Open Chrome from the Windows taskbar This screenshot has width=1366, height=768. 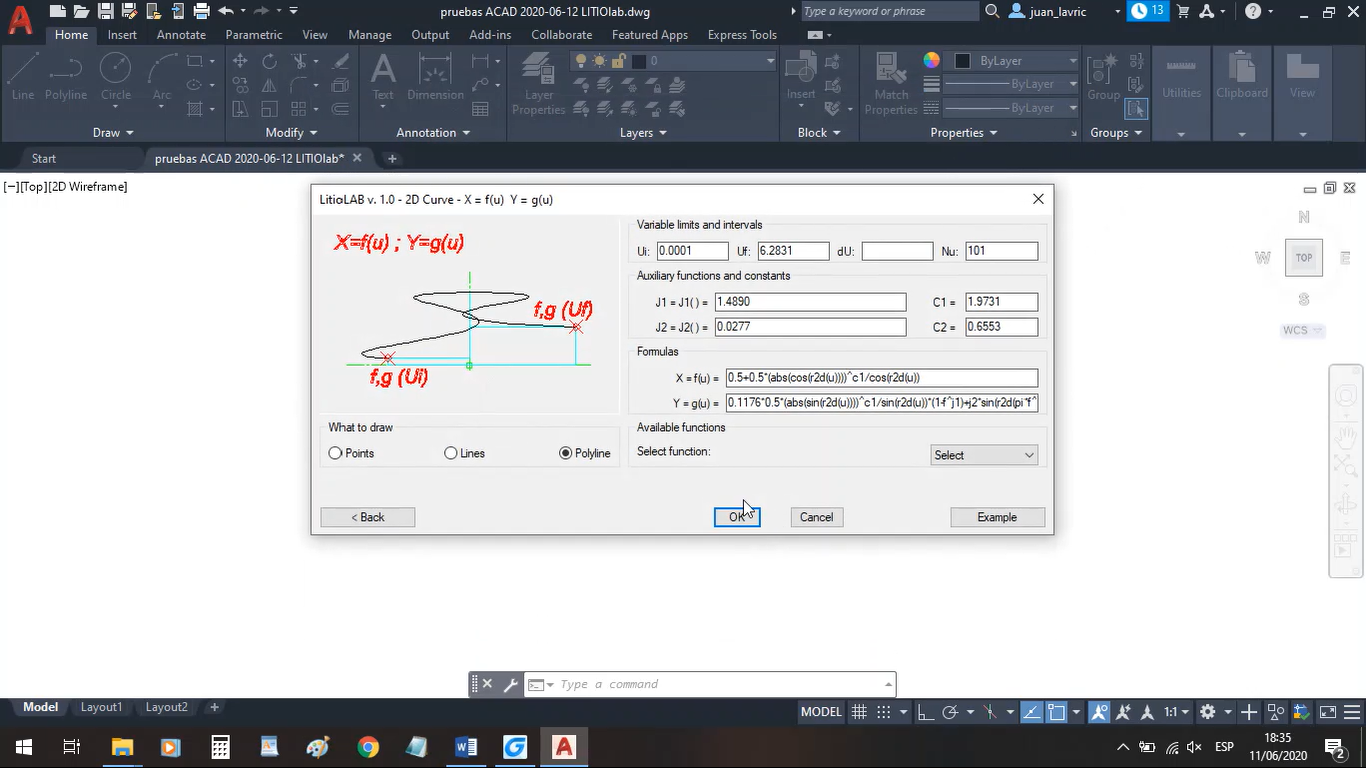click(x=368, y=747)
